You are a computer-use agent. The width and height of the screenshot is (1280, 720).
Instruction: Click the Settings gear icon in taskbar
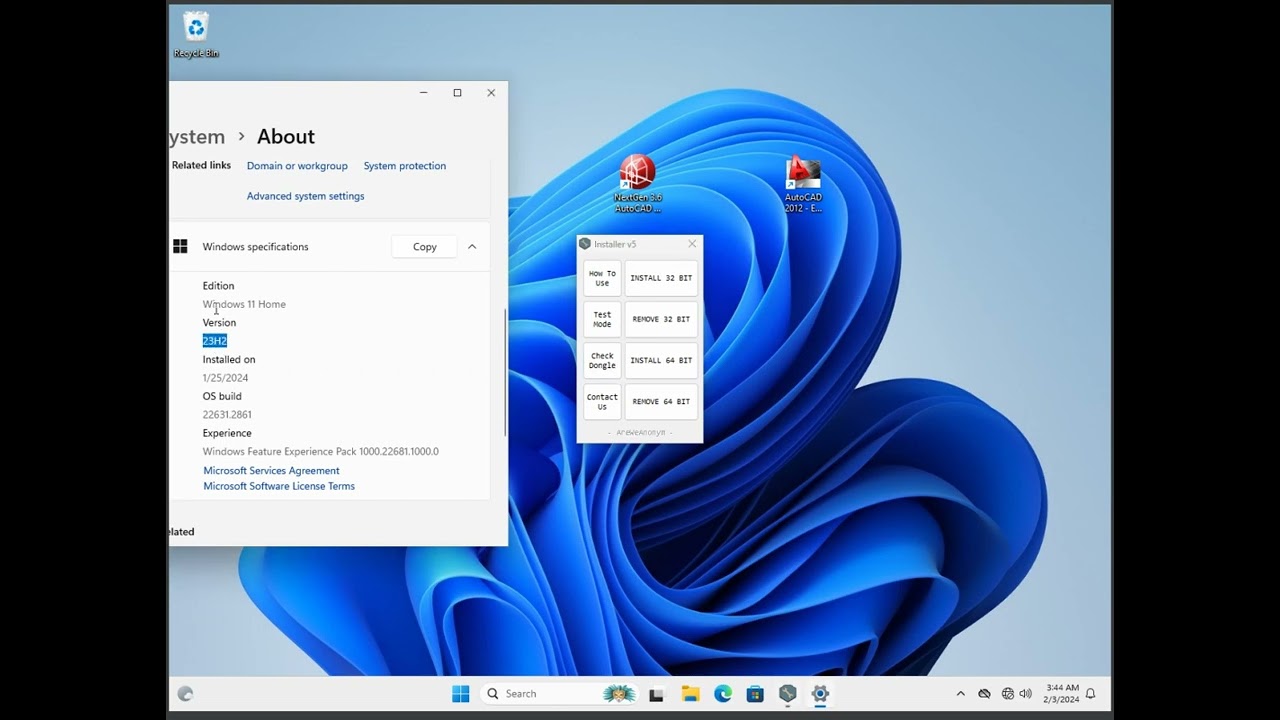pyautogui.click(x=820, y=693)
